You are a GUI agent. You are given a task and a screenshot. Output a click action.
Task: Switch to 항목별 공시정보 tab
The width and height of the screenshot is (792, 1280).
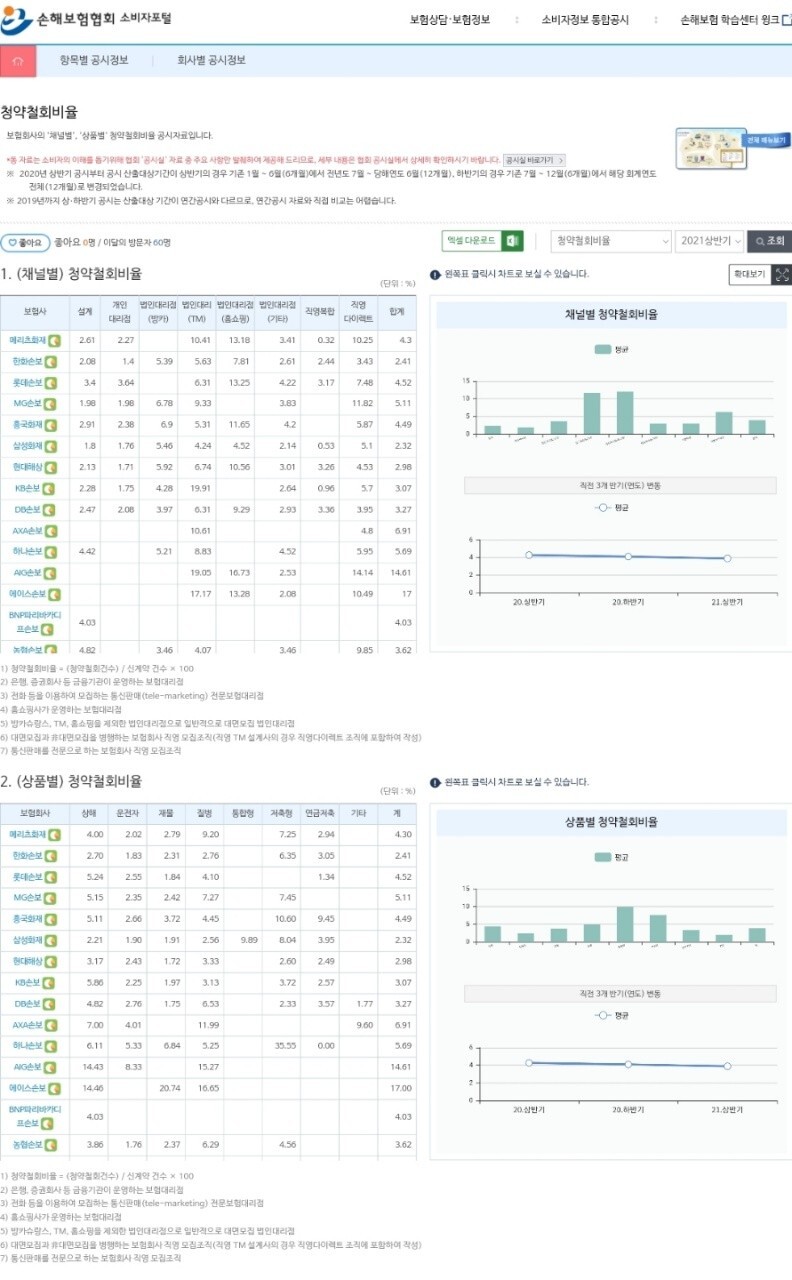[94, 60]
